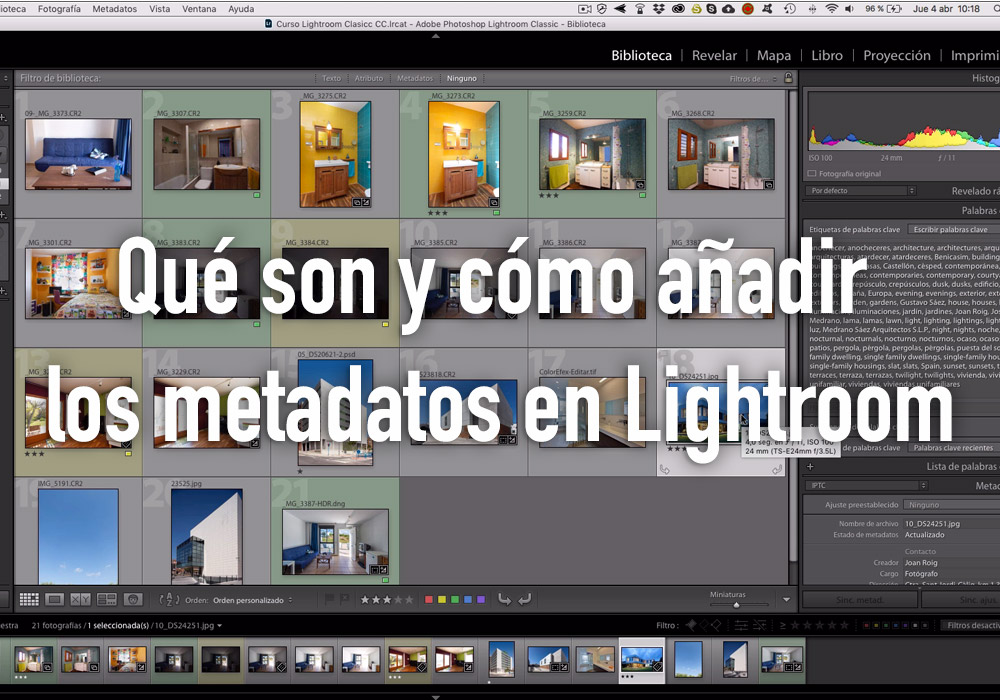Image resolution: width=1000 pixels, height=700 pixels.
Task: Open the Ajuste preestablecido Ninguno dropdown
Action: click(952, 504)
